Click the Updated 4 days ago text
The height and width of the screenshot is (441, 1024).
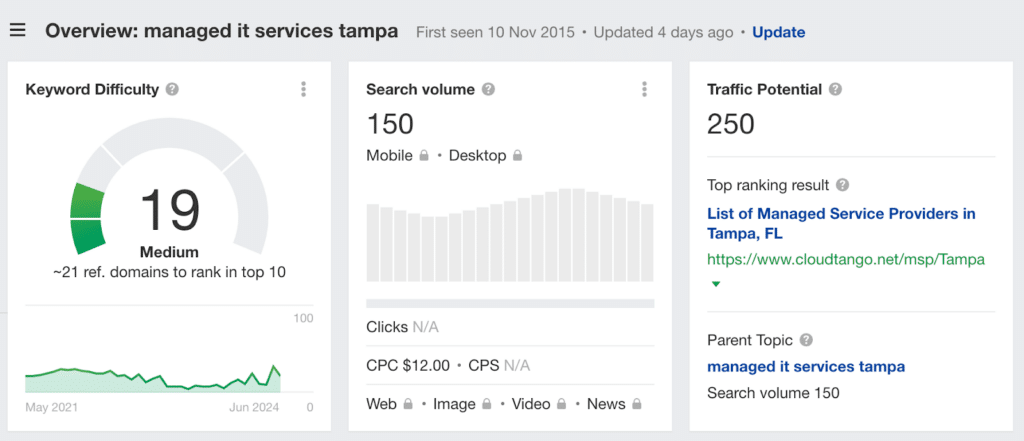[x=664, y=32]
